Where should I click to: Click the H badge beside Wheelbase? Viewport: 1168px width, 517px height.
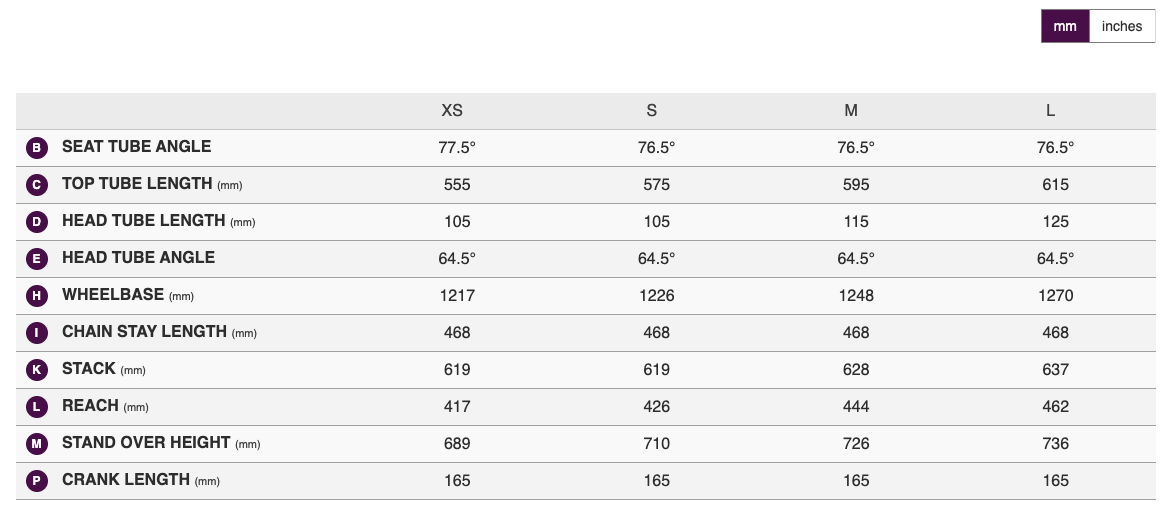(36, 296)
